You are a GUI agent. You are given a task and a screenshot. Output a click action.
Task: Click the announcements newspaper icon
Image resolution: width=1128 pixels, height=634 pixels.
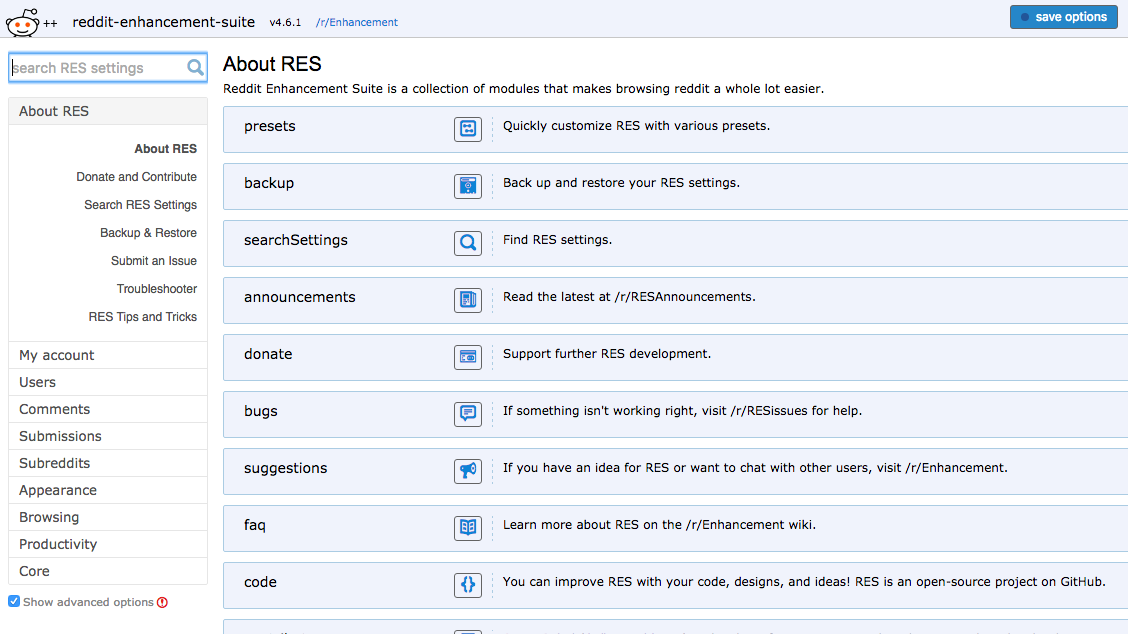tap(468, 299)
